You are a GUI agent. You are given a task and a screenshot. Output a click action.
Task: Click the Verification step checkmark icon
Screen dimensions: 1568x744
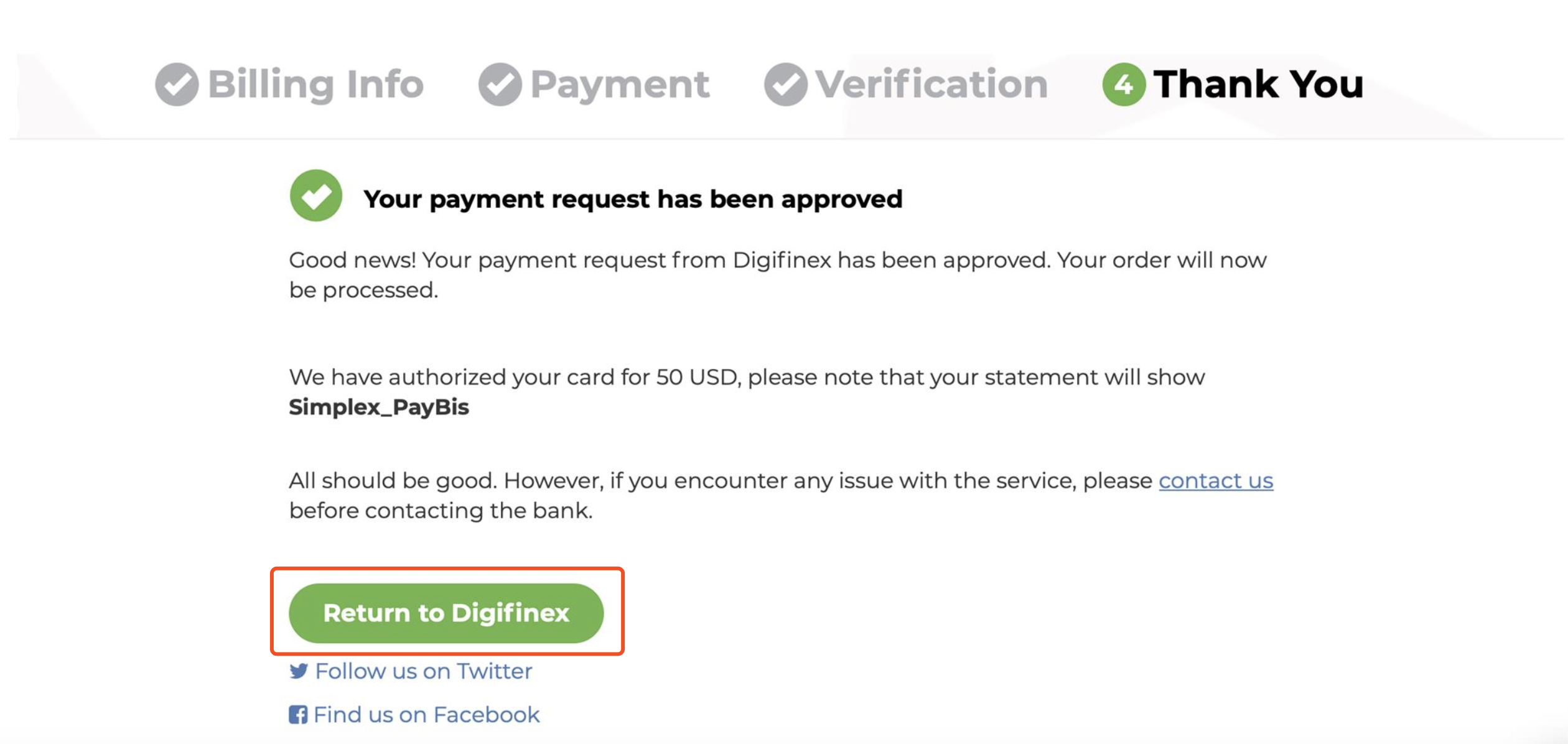click(x=785, y=84)
